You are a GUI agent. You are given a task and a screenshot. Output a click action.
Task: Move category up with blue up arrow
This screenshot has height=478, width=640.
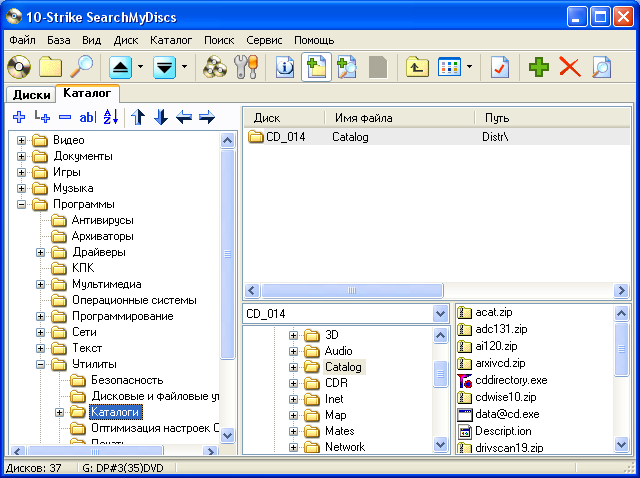coord(139,117)
